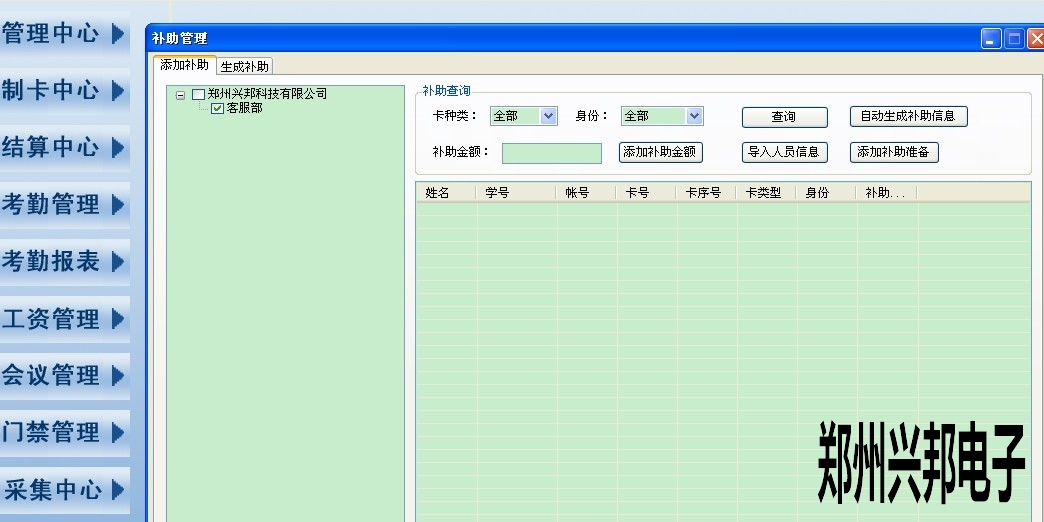Click the 导入人员信息 button
The height and width of the screenshot is (522, 1044).
coord(785,152)
